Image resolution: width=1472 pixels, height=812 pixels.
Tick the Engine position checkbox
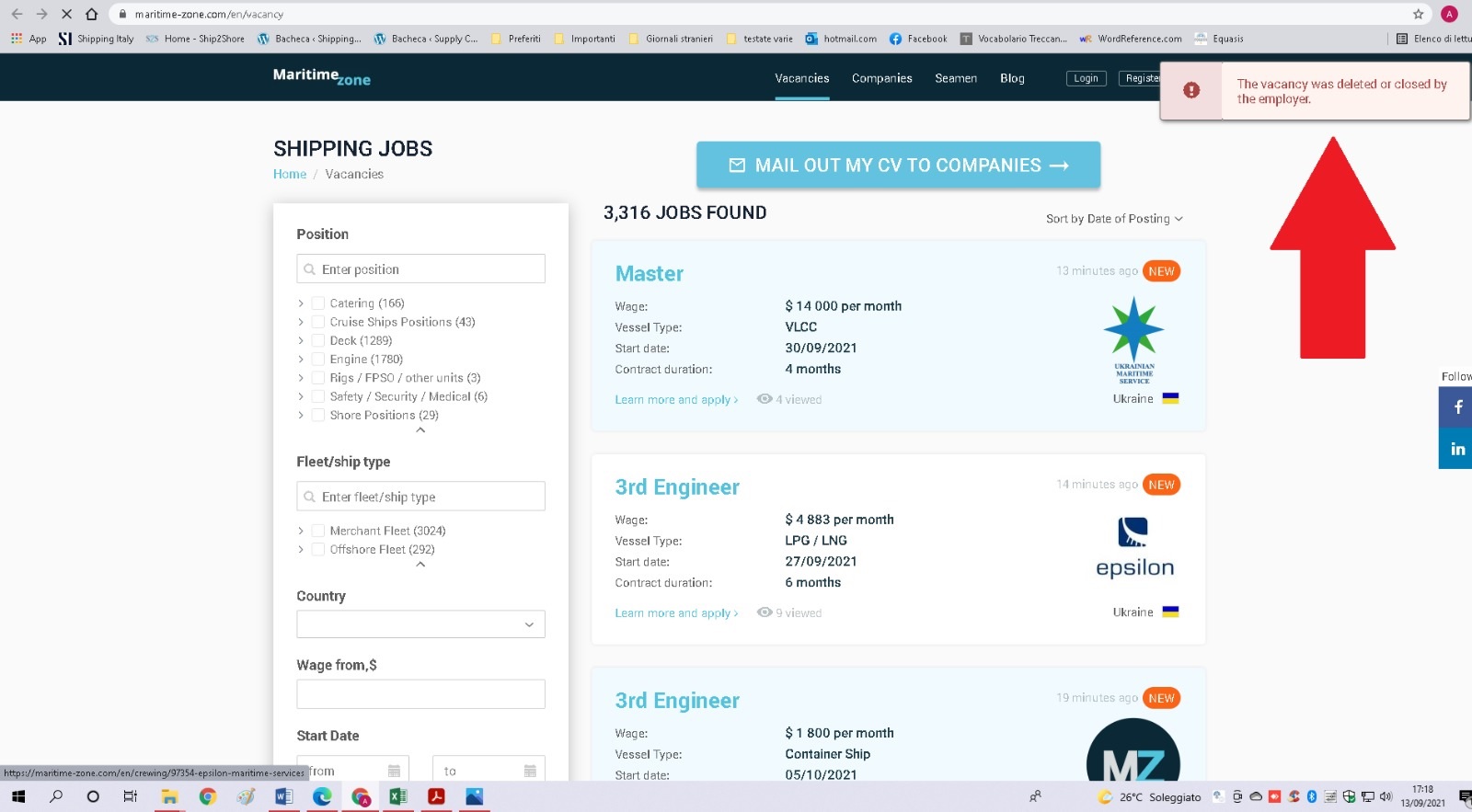[317, 360]
